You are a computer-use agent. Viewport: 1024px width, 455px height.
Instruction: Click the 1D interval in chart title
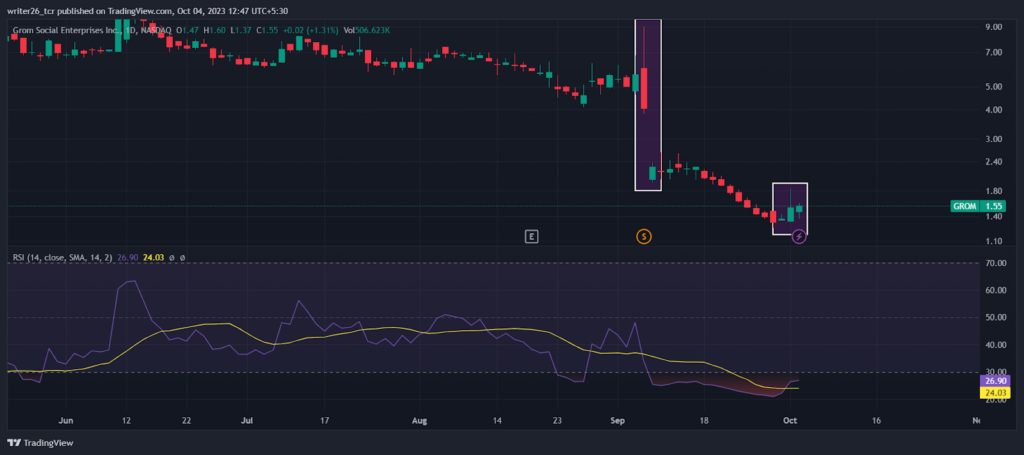click(131, 30)
